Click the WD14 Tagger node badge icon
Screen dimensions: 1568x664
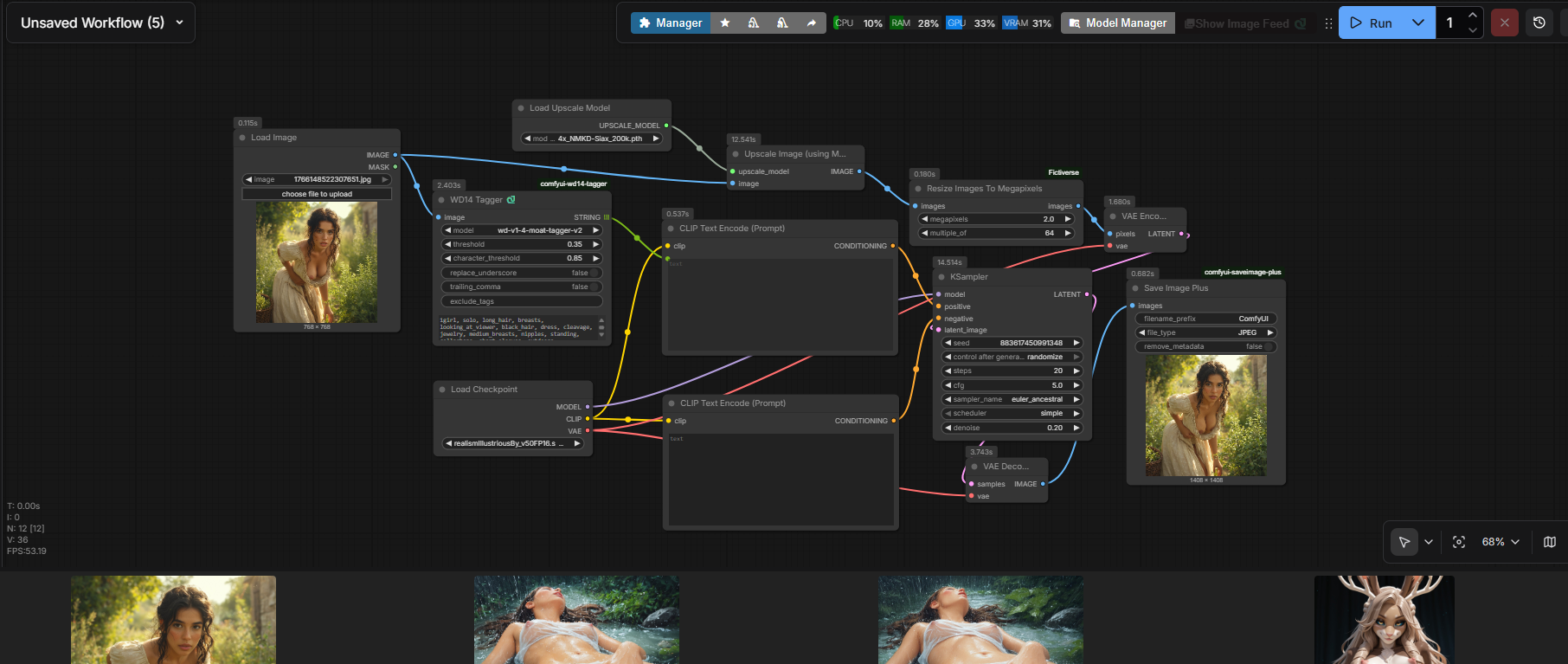511,200
